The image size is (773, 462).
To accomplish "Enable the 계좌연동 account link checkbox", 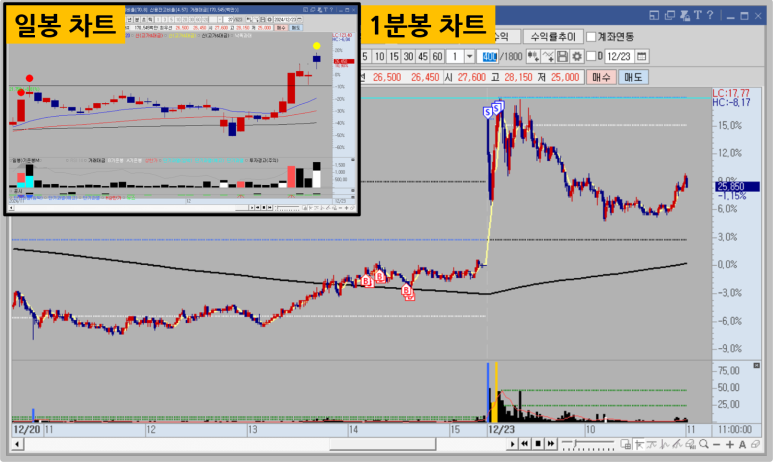I will (591, 37).
